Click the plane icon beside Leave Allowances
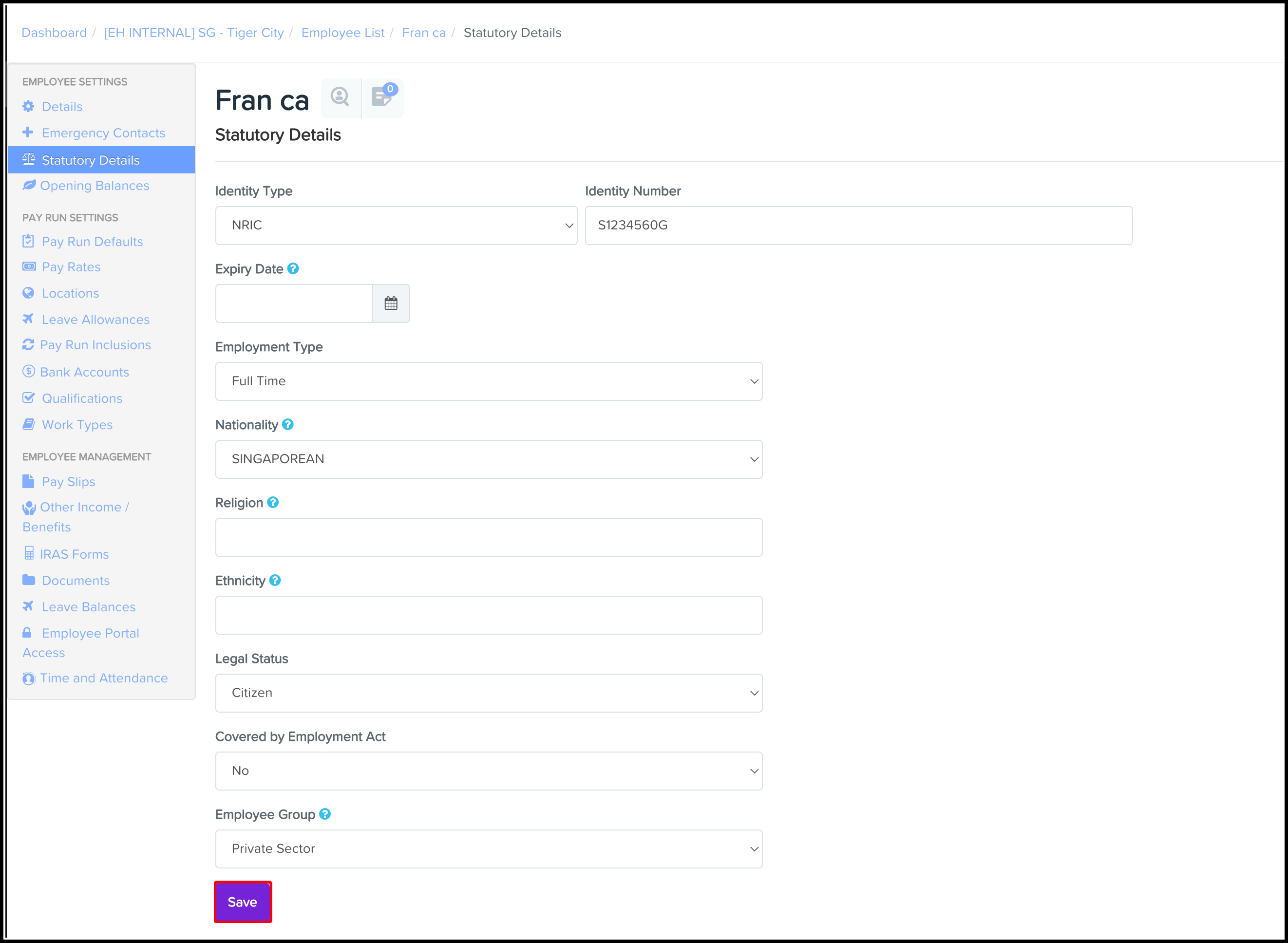Image resolution: width=1288 pixels, height=943 pixels. (28, 319)
